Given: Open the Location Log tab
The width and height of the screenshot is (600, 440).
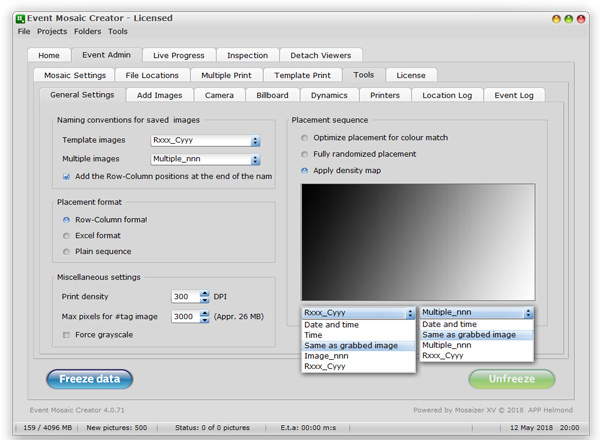Looking at the screenshot, I should pyautogui.click(x=447, y=95).
